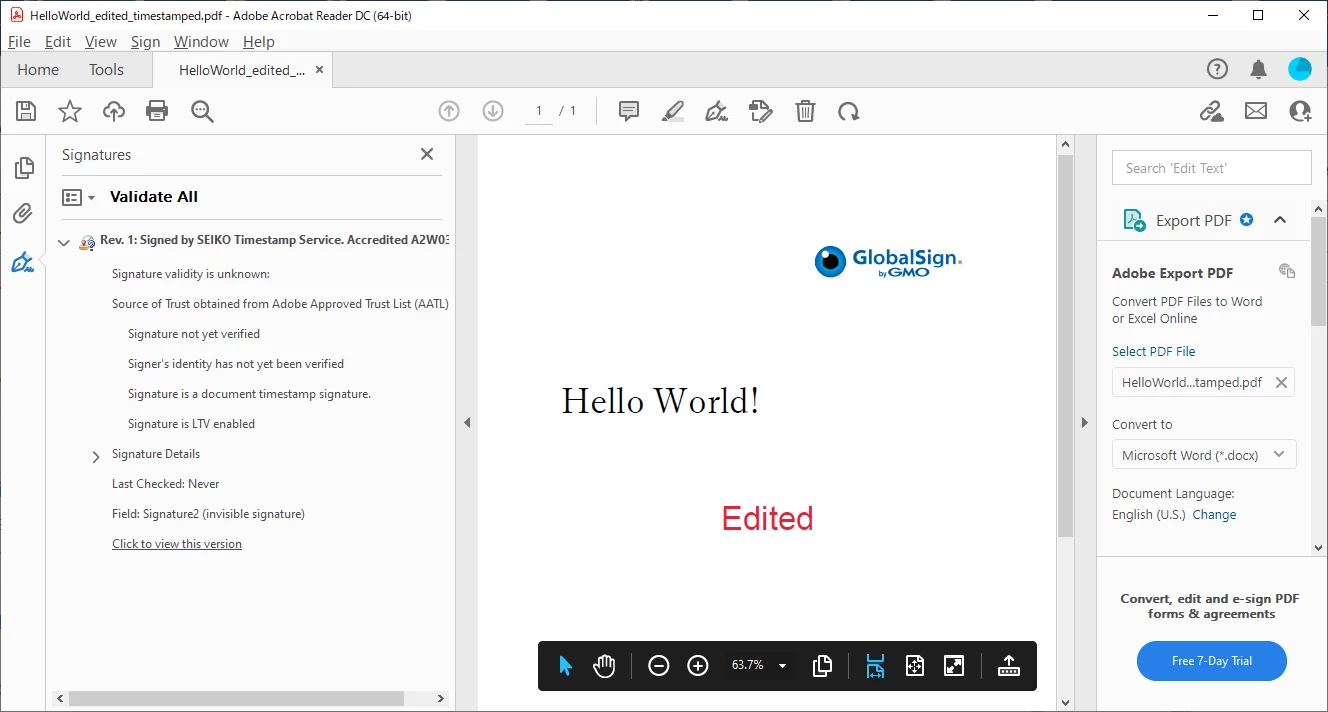This screenshot has height=712, width=1328.
Task: Enable scrolling fit-width mode icon
Action: pos(875,666)
